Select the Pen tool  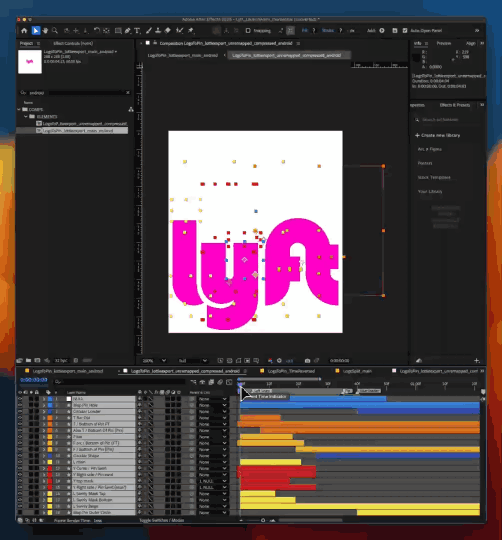click(128, 31)
